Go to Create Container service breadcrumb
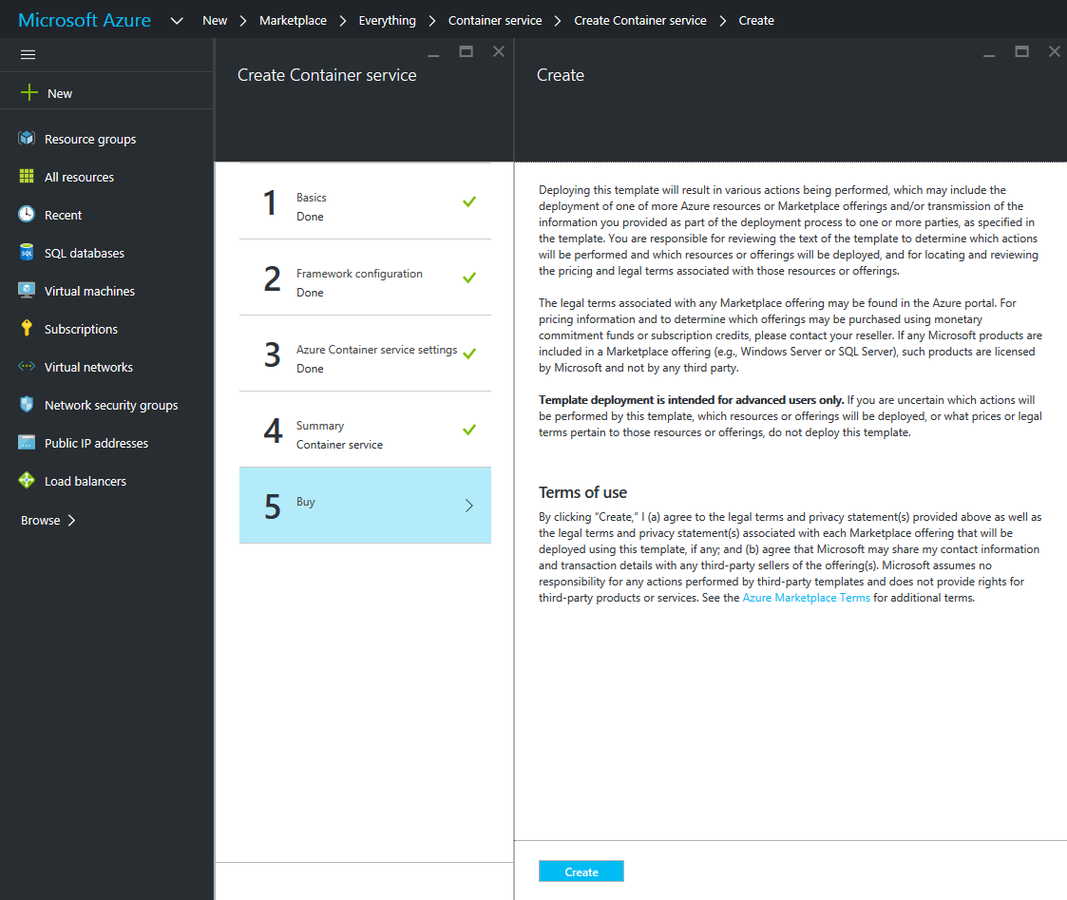The image size is (1067, 900). coord(640,20)
